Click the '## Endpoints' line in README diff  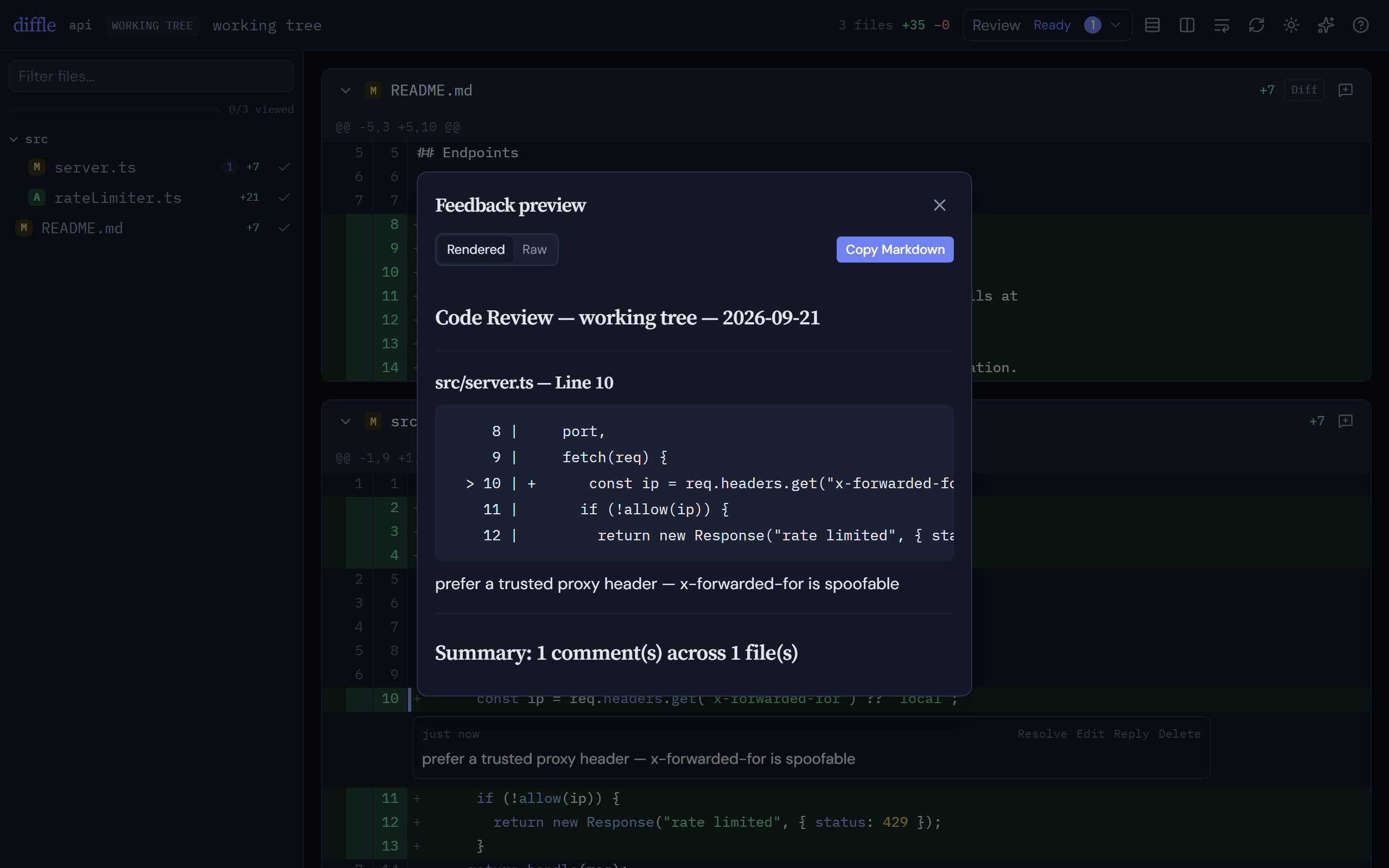[467, 152]
